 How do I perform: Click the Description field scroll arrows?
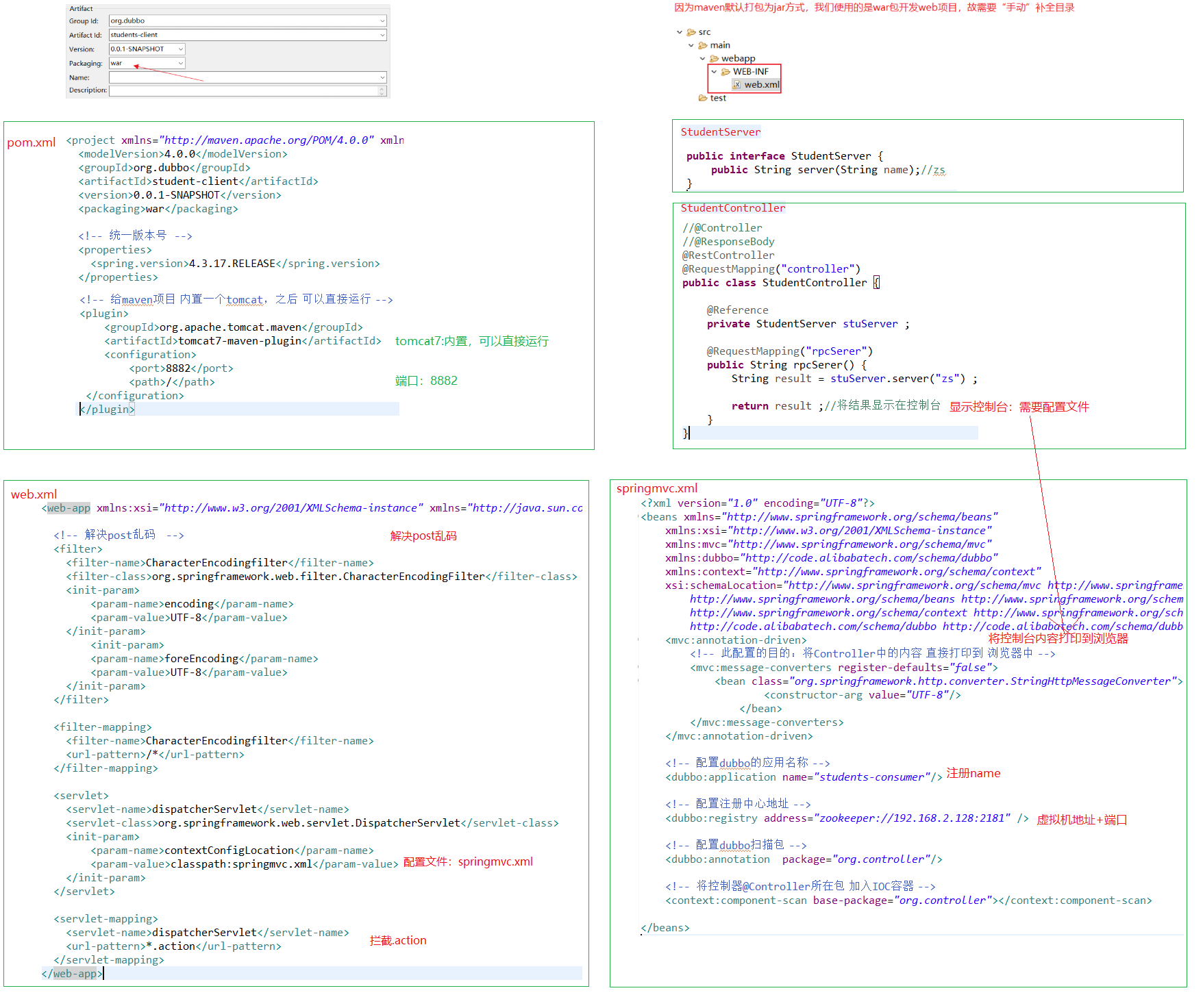(x=382, y=91)
